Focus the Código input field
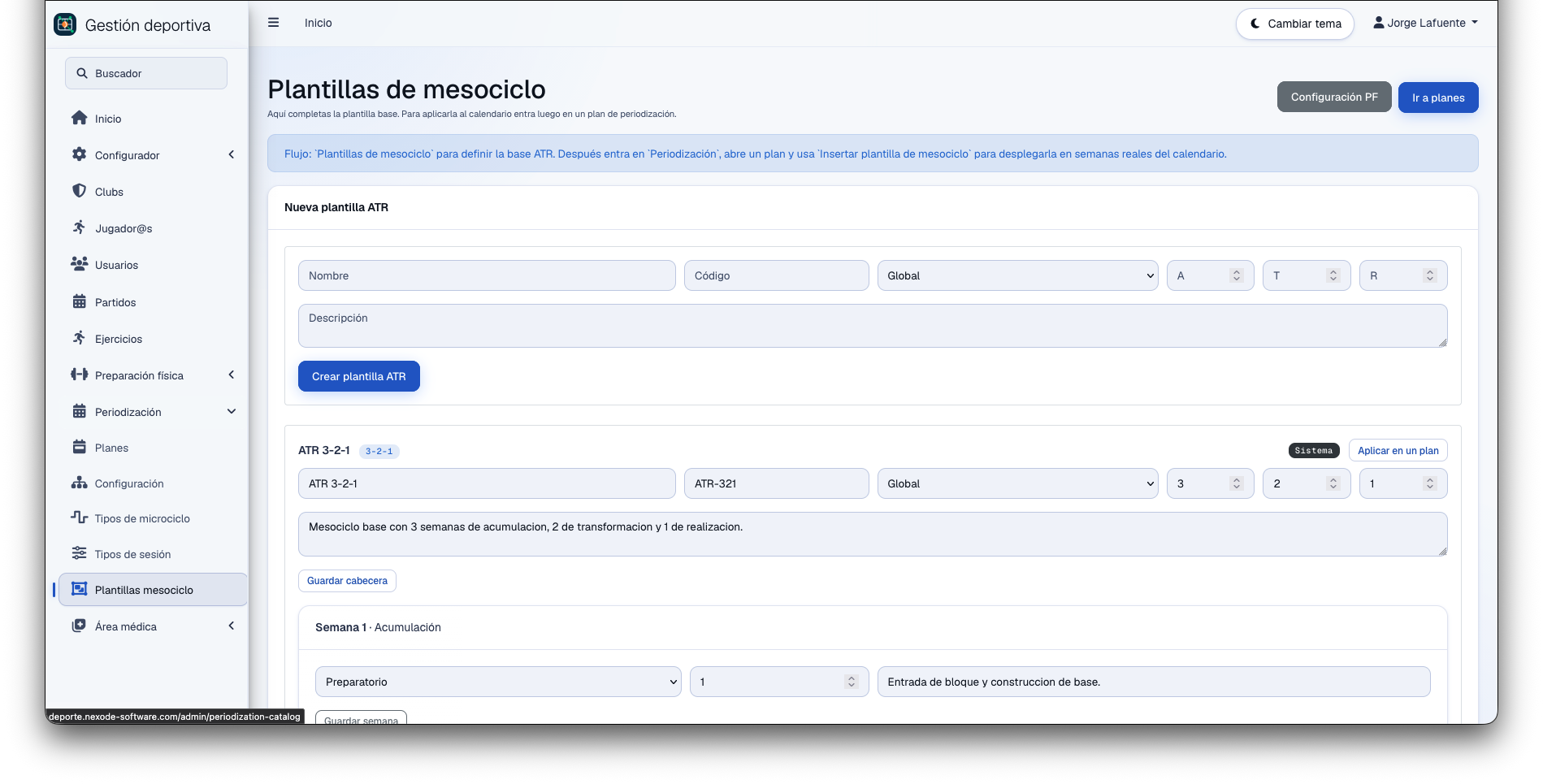This screenshot has width=1543, height=784. [777, 275]
